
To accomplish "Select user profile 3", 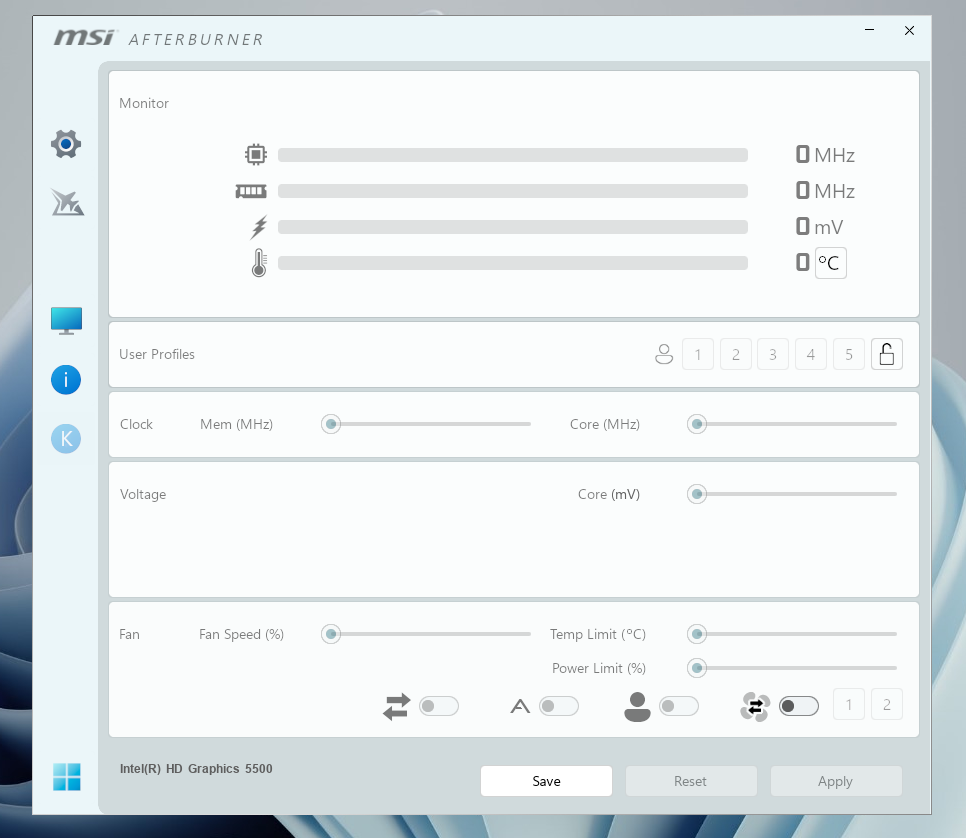I will pos(773,354).
